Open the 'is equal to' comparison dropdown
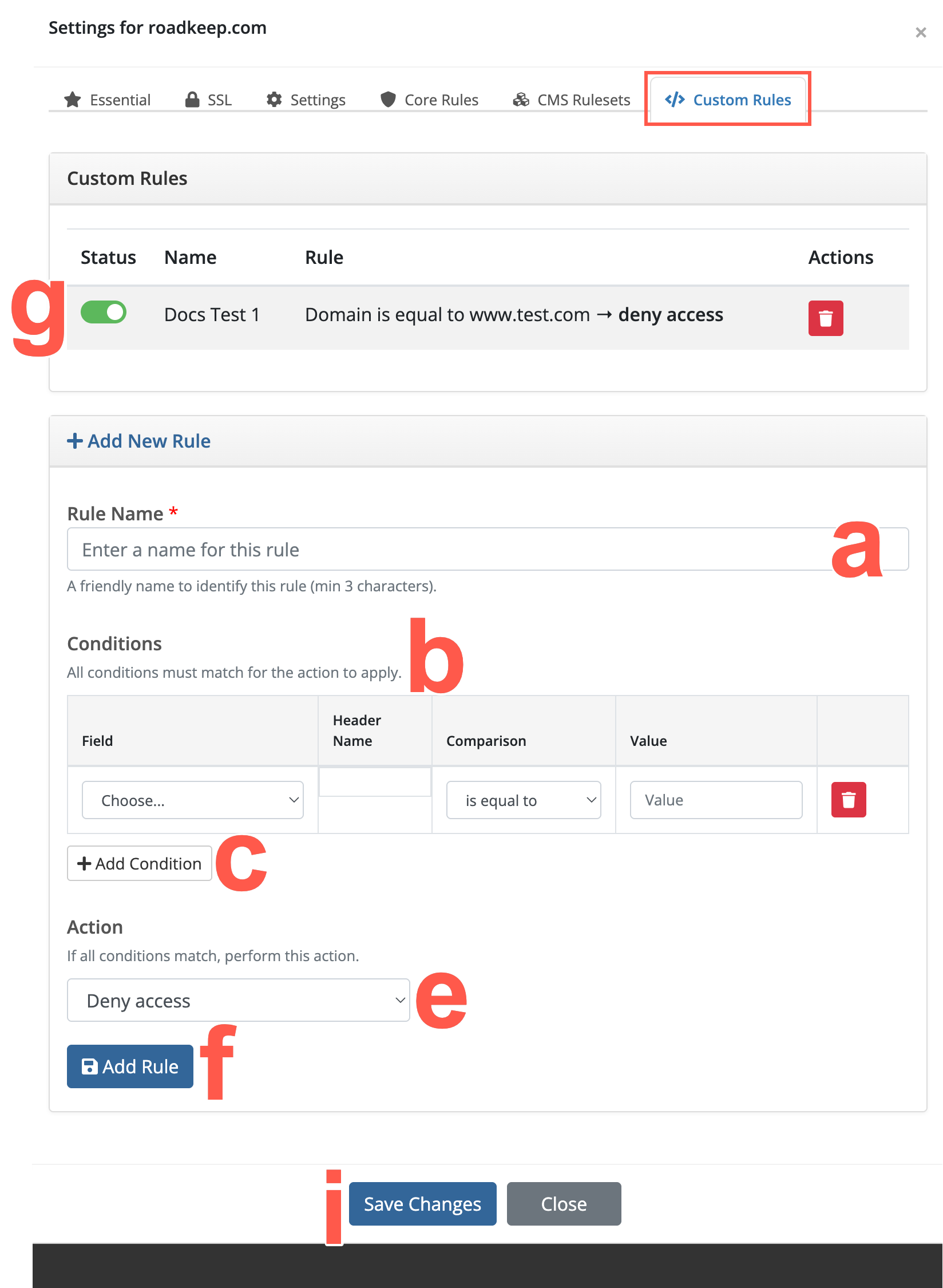 click(524, 800)
